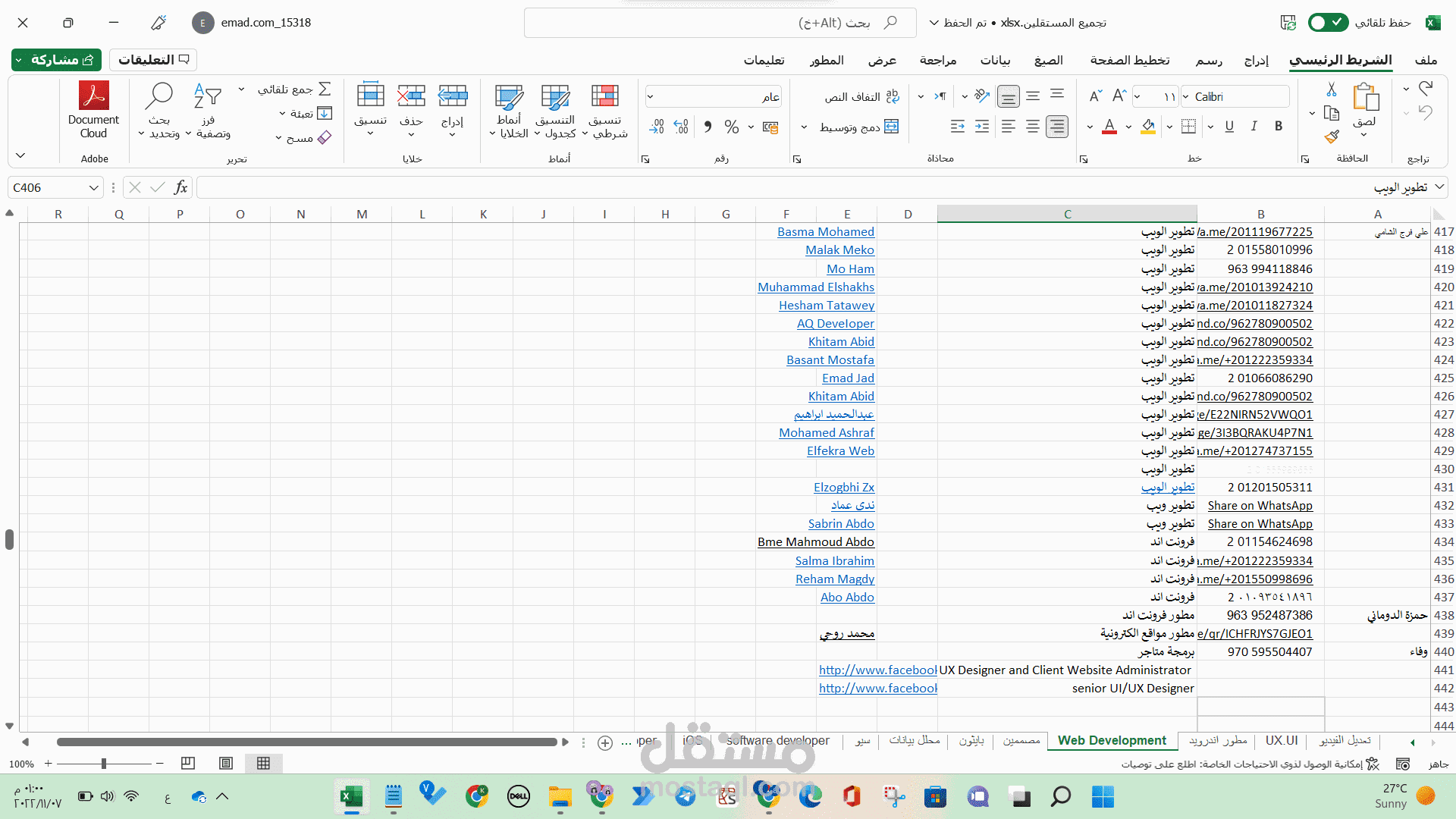The image size is (1456, 819).
Task: Open the Insert ribbon tab
Action: point(1256,60)
